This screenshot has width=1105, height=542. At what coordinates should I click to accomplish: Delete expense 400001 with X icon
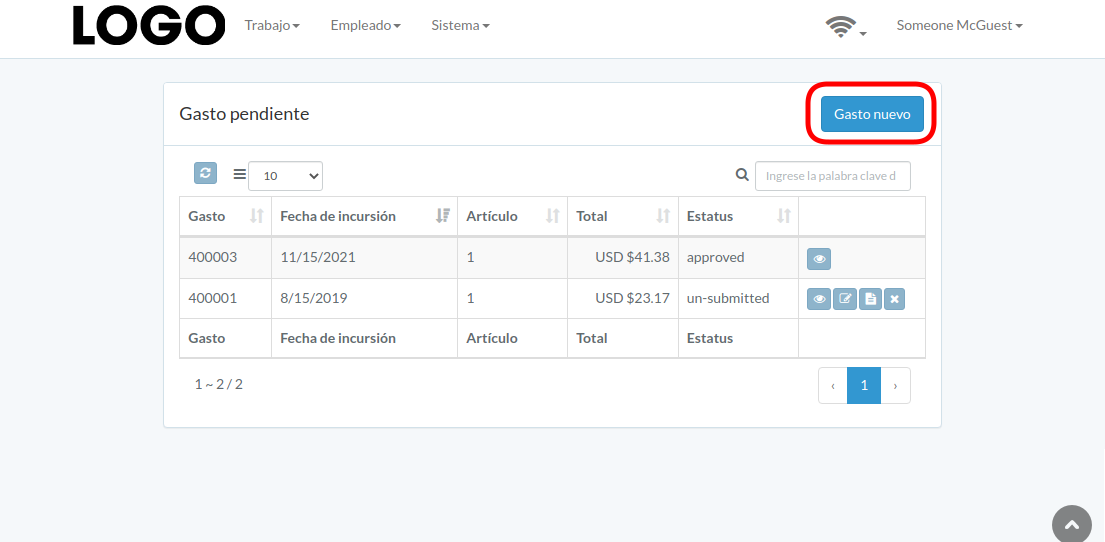(894, 300)
